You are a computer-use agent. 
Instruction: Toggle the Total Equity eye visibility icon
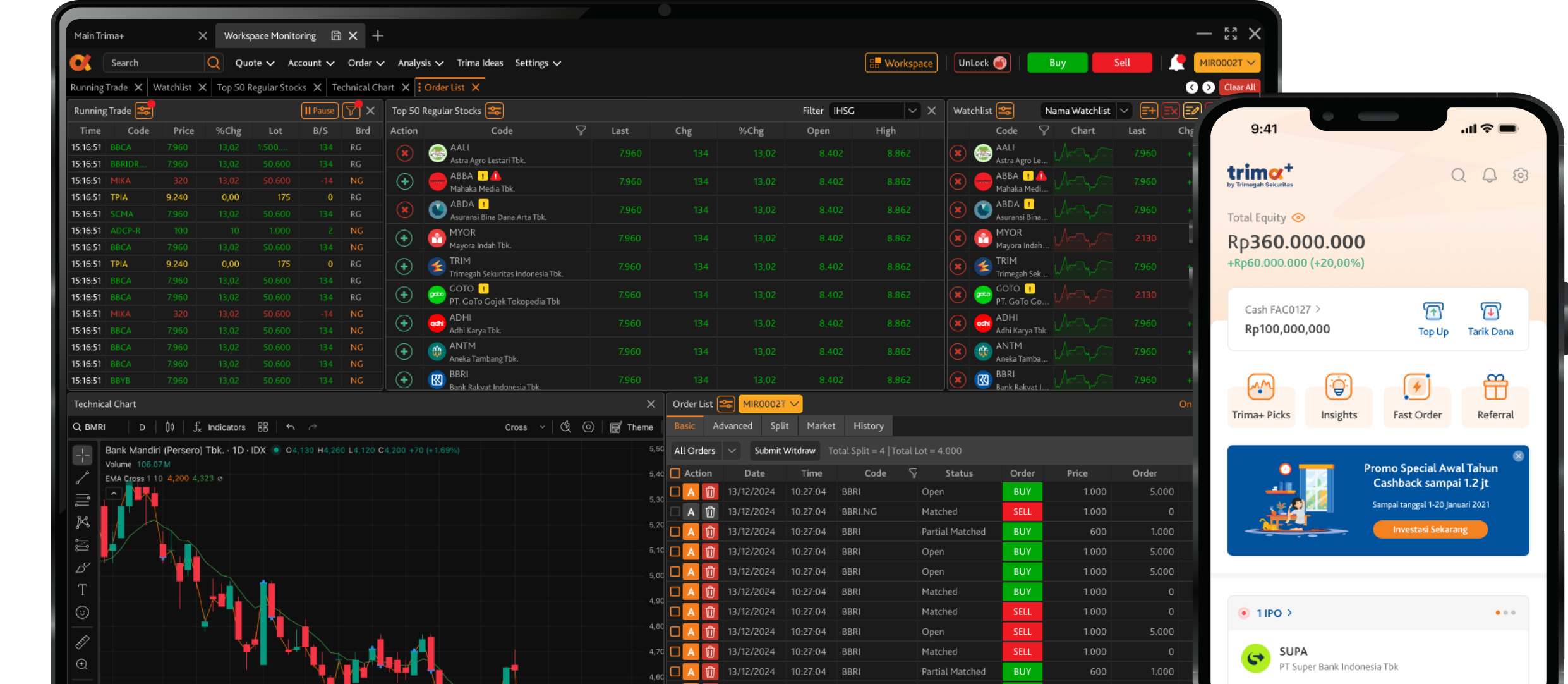click(x=1298, y=217)
